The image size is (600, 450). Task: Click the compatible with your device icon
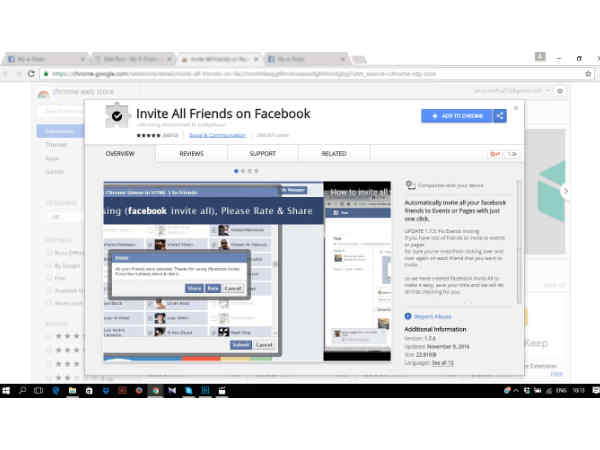410,185
